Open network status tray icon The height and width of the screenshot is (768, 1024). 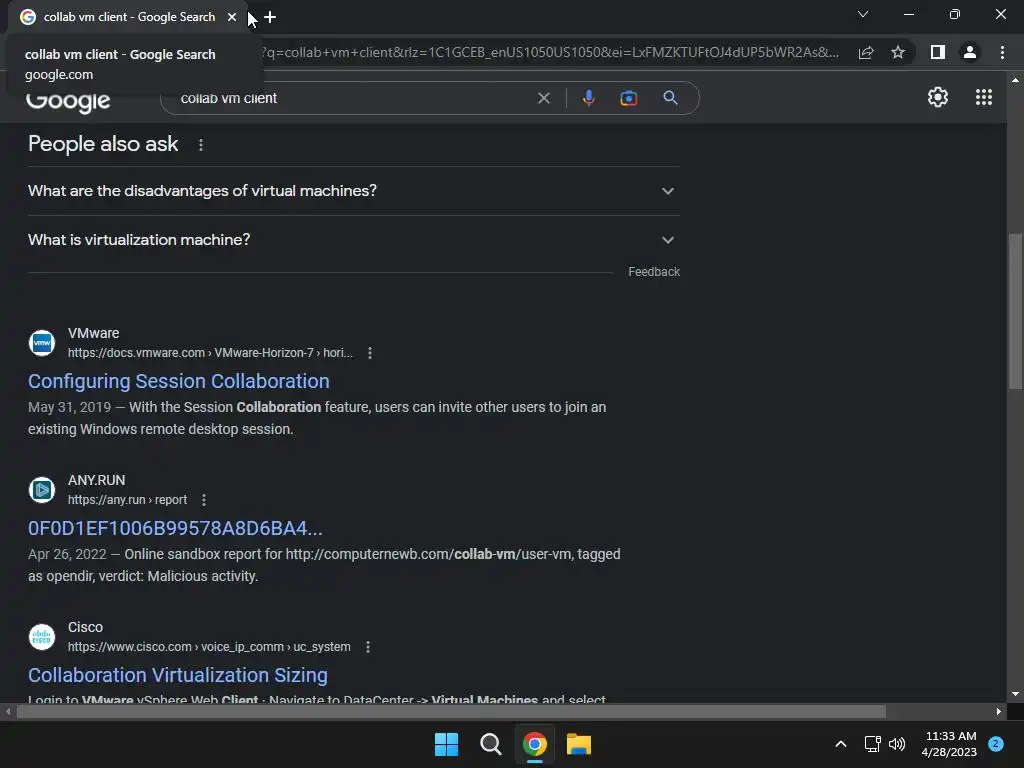[x=872, y=744]
